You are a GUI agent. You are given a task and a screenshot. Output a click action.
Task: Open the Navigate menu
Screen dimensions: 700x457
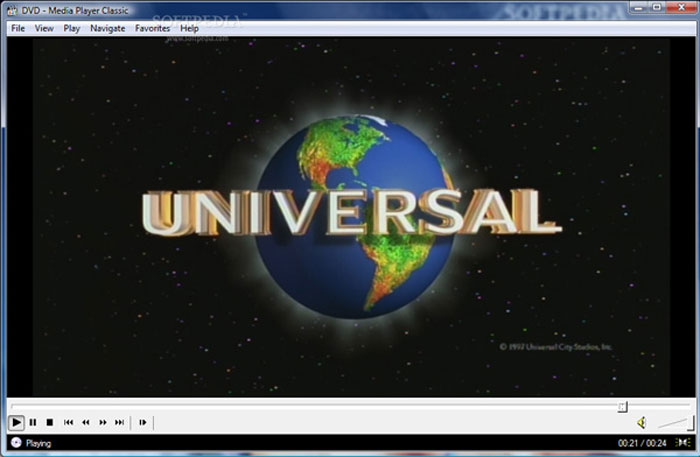click(x=108, y=28)
